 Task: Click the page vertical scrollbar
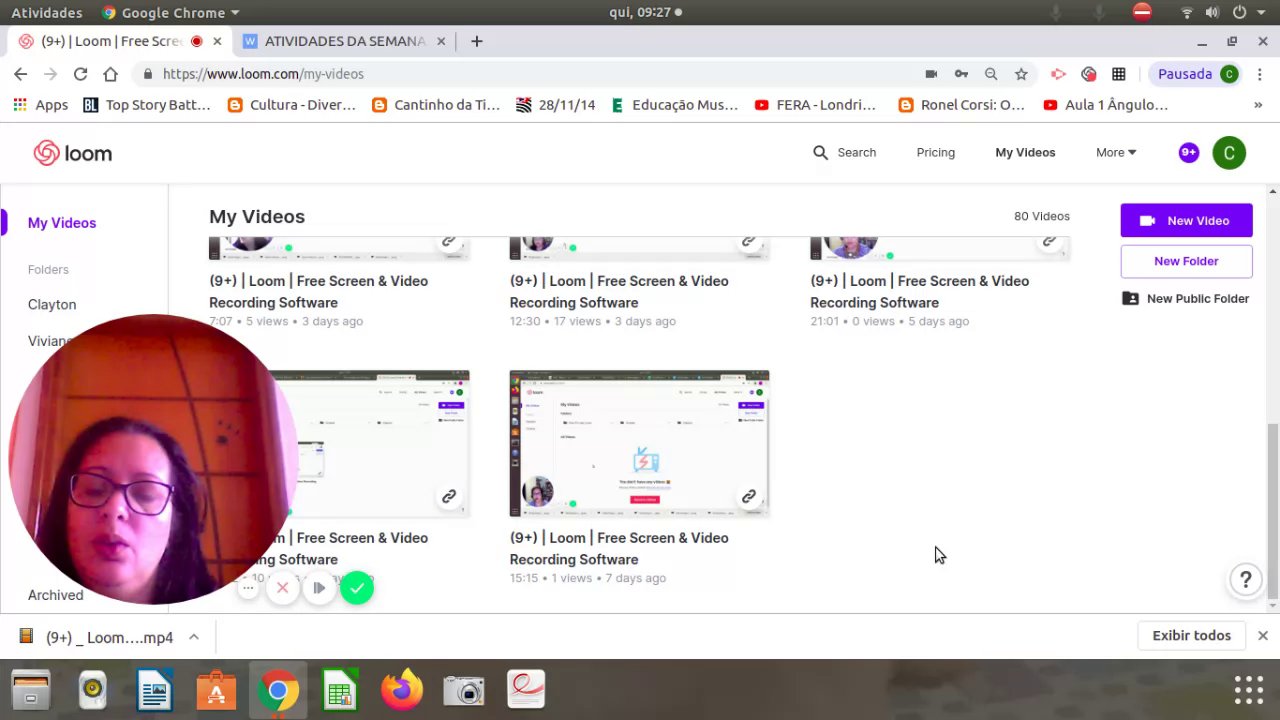coord(1273,510)
